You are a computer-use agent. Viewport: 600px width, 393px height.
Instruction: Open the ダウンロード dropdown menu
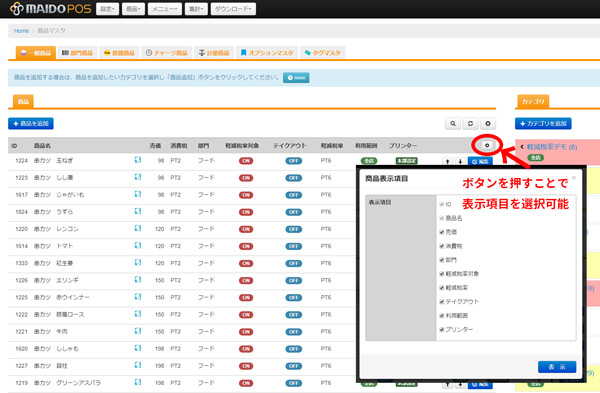click(x=233, y=9)
